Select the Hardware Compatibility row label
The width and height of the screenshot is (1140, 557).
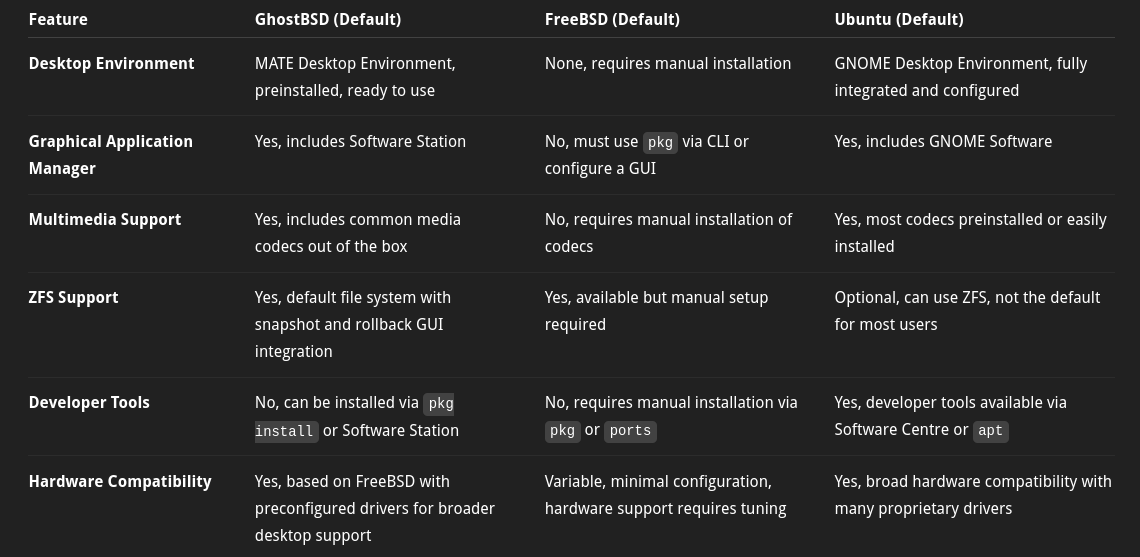tap(120, 481)
